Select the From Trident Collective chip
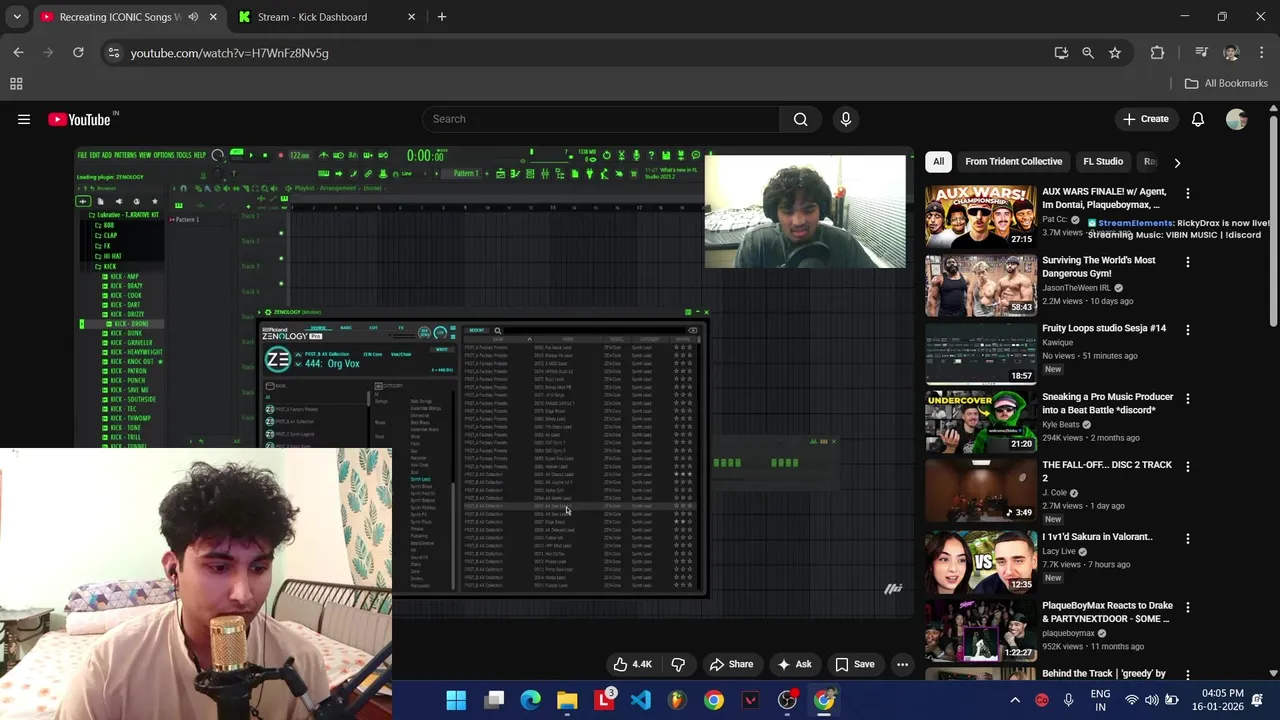Viewport: 1280px width, 720px height. [1013, 161]
